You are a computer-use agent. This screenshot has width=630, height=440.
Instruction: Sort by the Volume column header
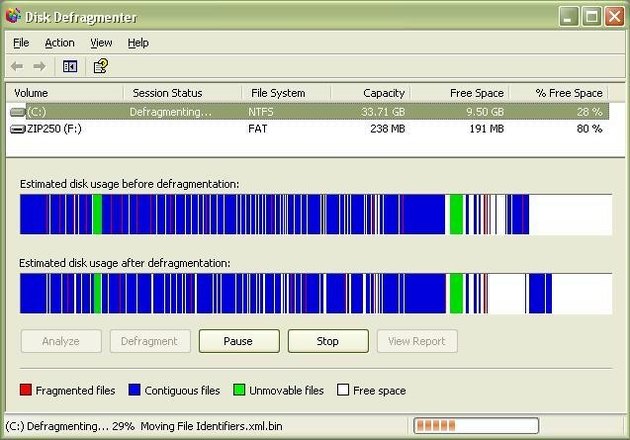point(65,93)
